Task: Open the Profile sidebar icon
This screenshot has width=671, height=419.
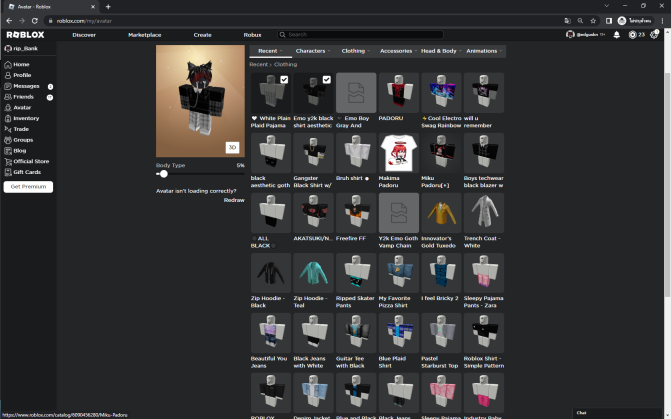Action: pos(8,75)
